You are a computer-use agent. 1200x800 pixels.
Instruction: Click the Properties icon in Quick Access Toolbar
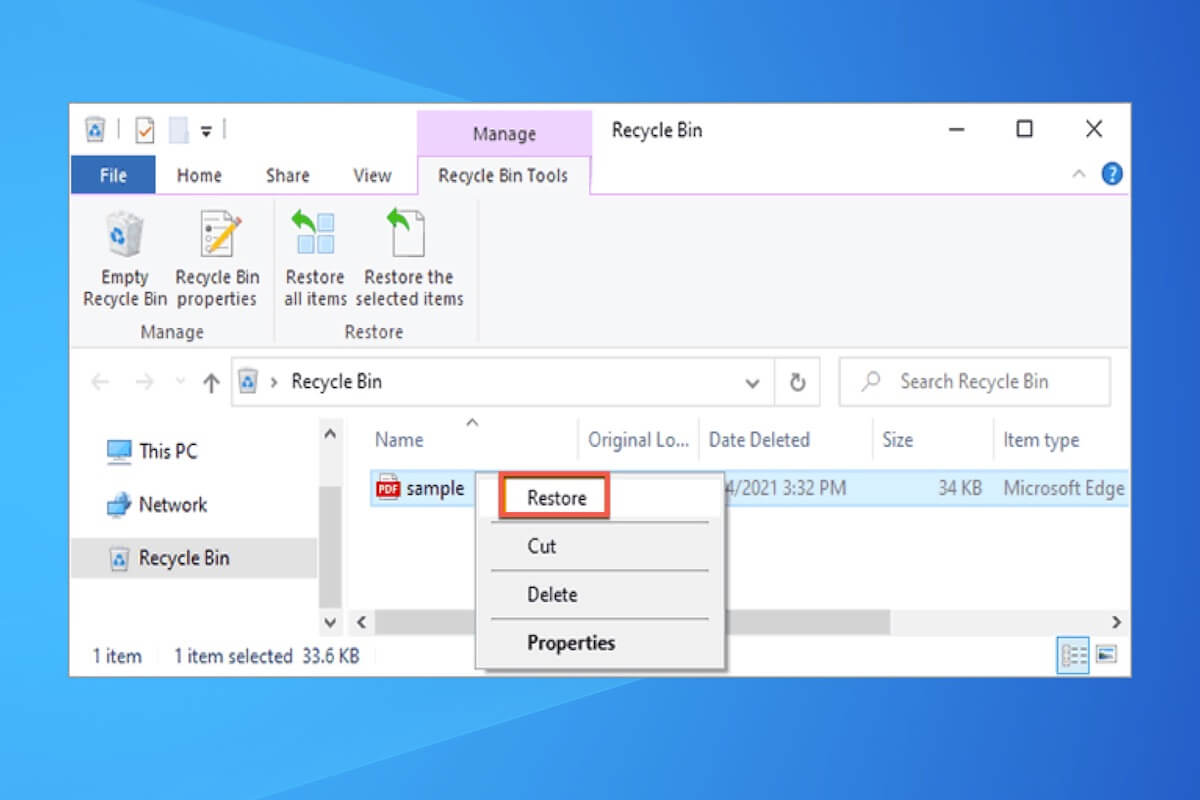coord(145,130)
